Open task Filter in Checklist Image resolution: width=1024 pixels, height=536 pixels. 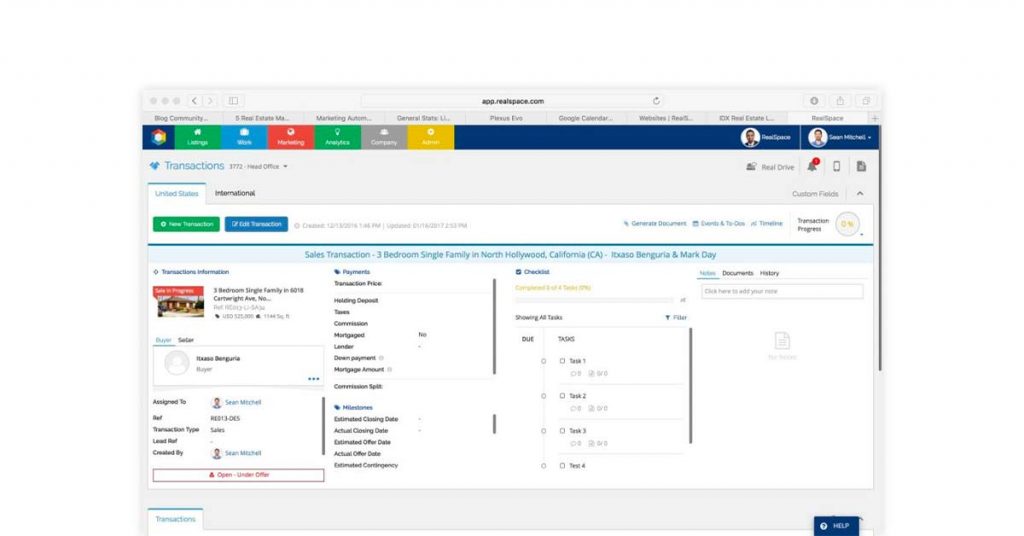[676, 317]
